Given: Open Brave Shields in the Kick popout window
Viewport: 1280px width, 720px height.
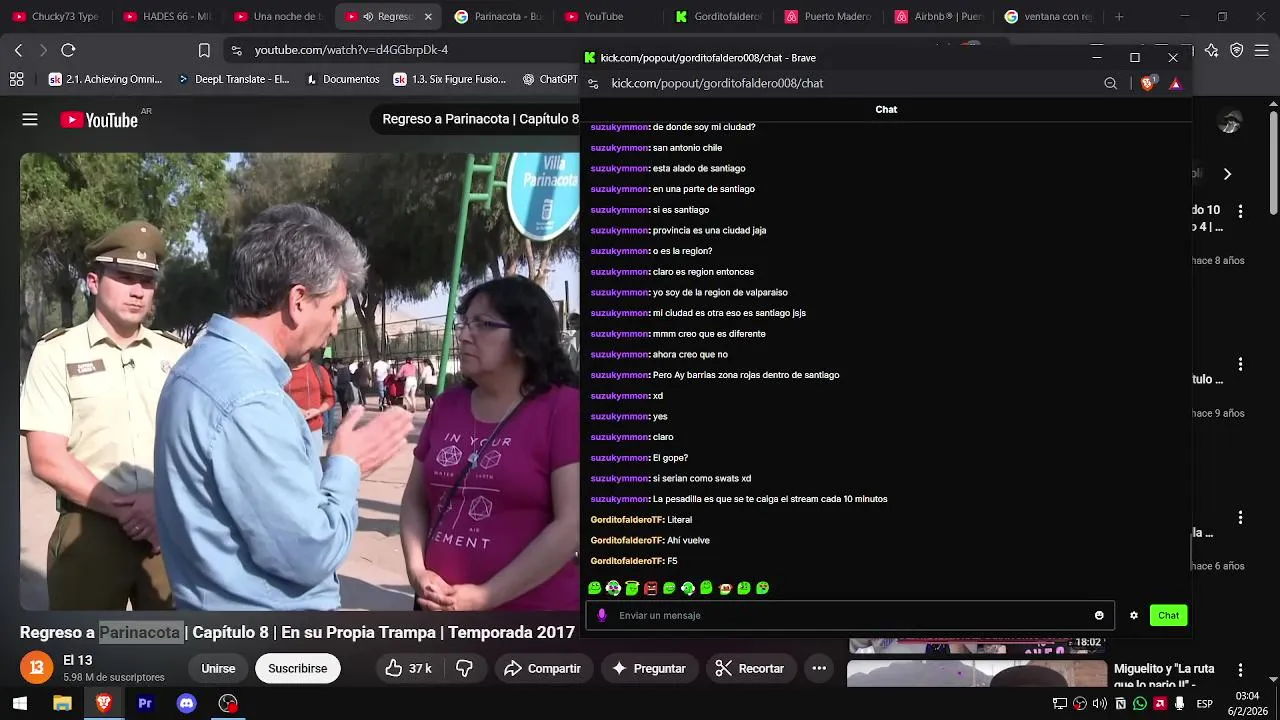Looking at the screenshot, I should pos(1147,83).
